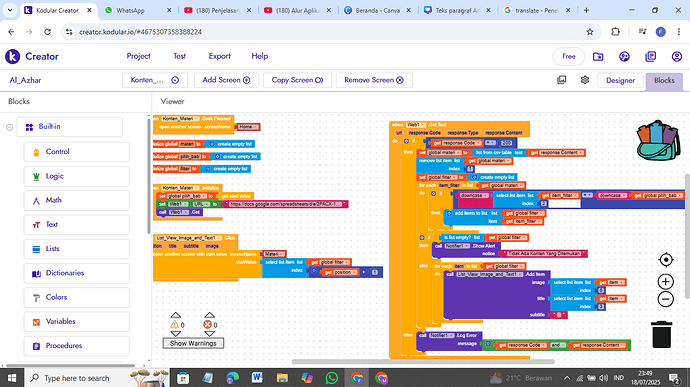
Task: Go to next warning with down arrow
Action: pyautogui.click(x=176, y=334)
